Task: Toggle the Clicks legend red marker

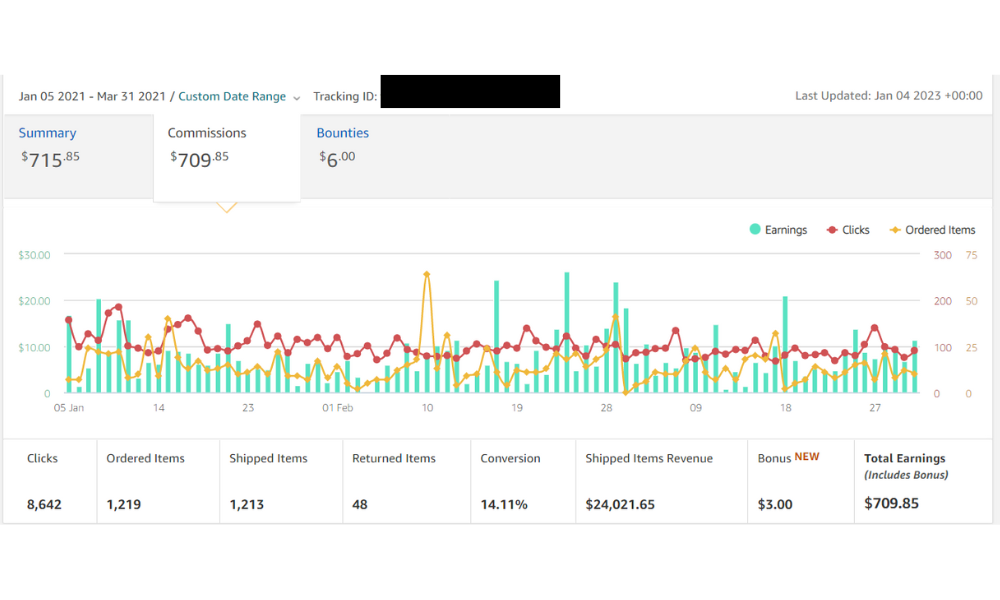Action: tap(832, 230)
